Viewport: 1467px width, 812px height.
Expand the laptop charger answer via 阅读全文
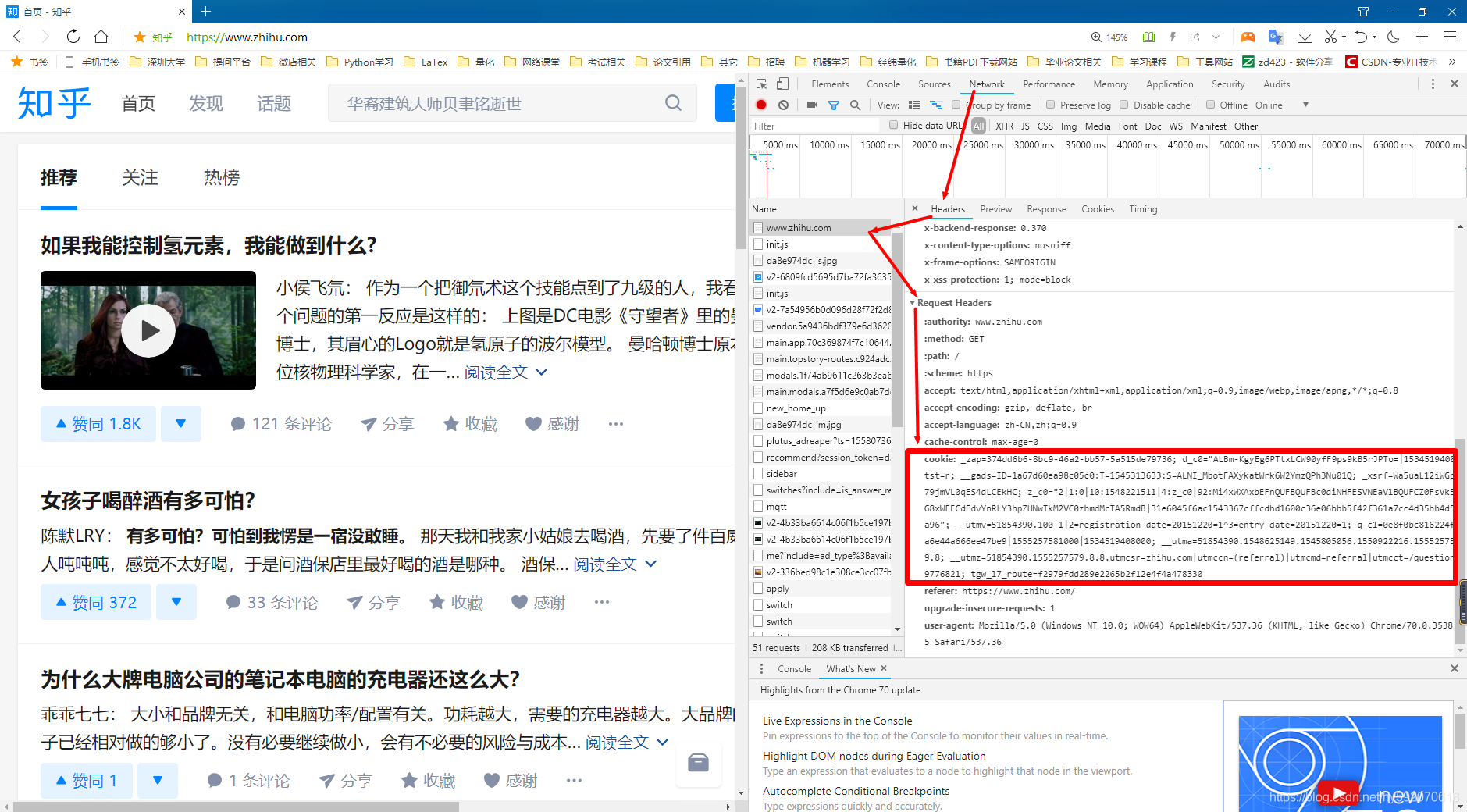pos(627,743)
